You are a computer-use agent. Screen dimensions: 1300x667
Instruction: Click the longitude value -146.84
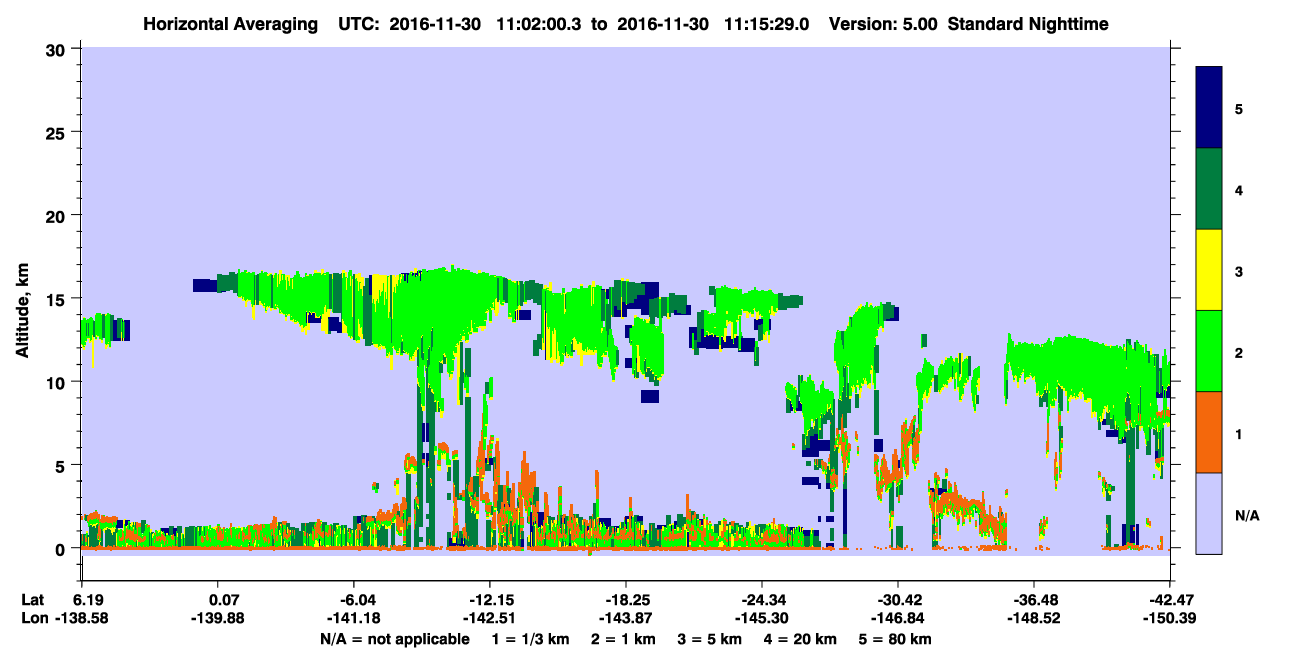[898, 618]
